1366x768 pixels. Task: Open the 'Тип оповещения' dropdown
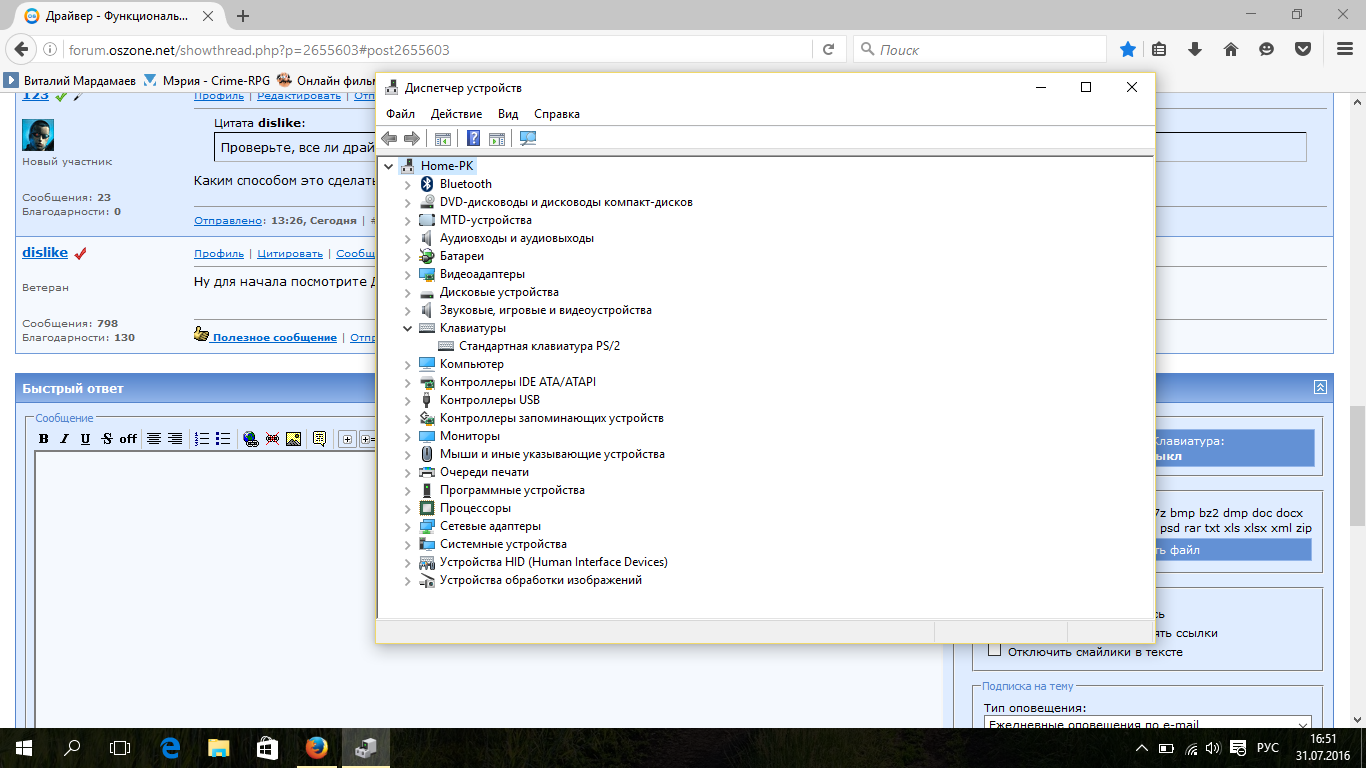click(x=1147, y=725)
